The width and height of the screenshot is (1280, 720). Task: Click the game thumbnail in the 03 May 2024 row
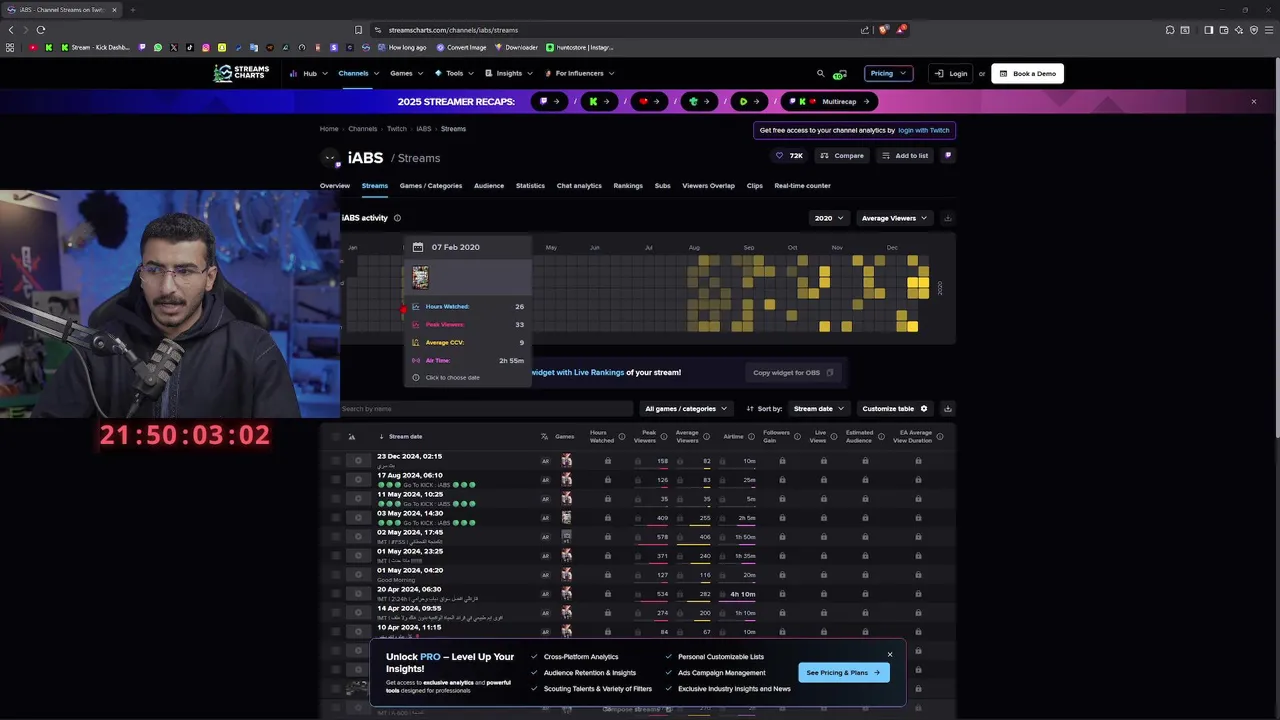566,518
